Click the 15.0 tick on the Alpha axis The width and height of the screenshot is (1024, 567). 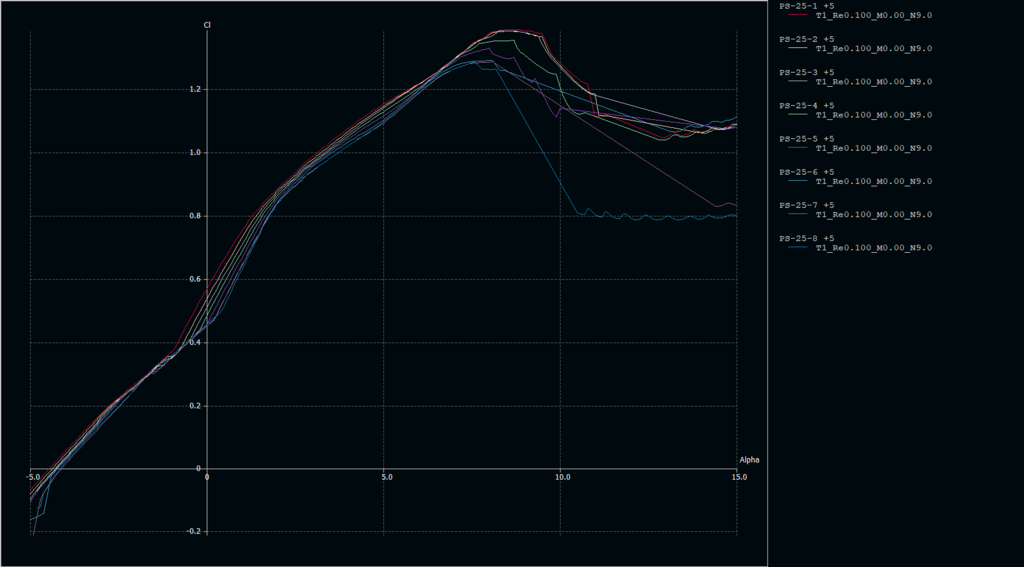(x=738, y=477)
